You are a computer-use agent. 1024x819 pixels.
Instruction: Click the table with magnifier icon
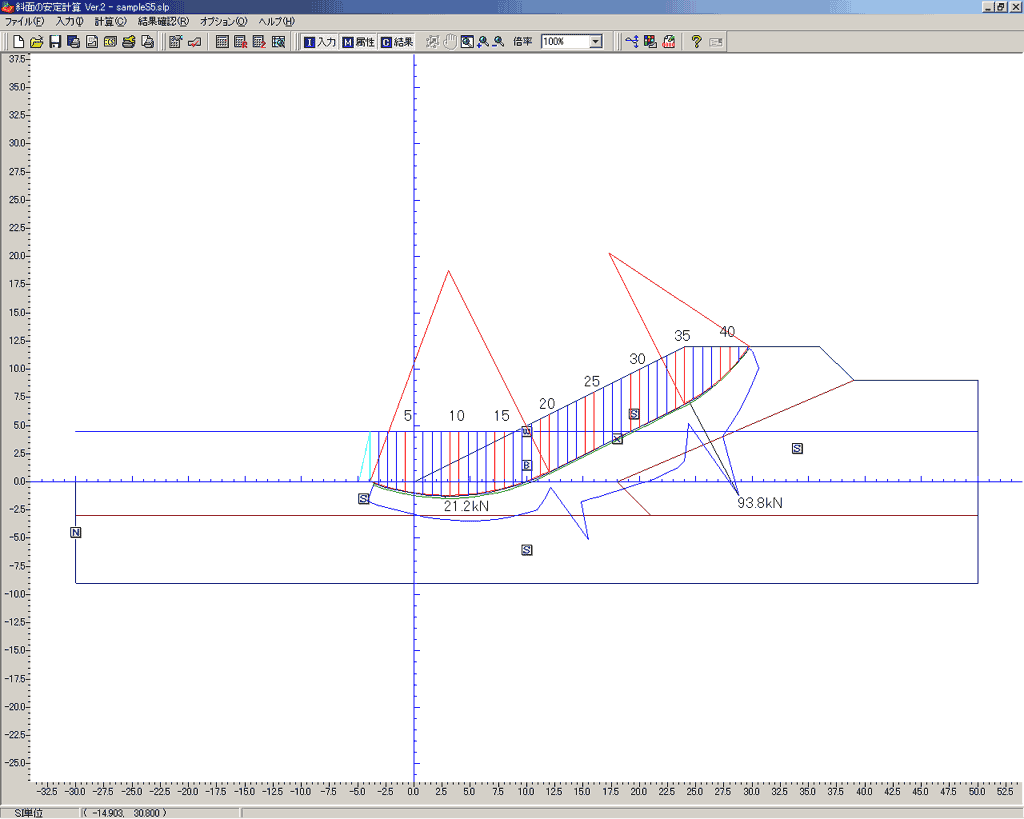pyautogui.click(x=278, y=42)
